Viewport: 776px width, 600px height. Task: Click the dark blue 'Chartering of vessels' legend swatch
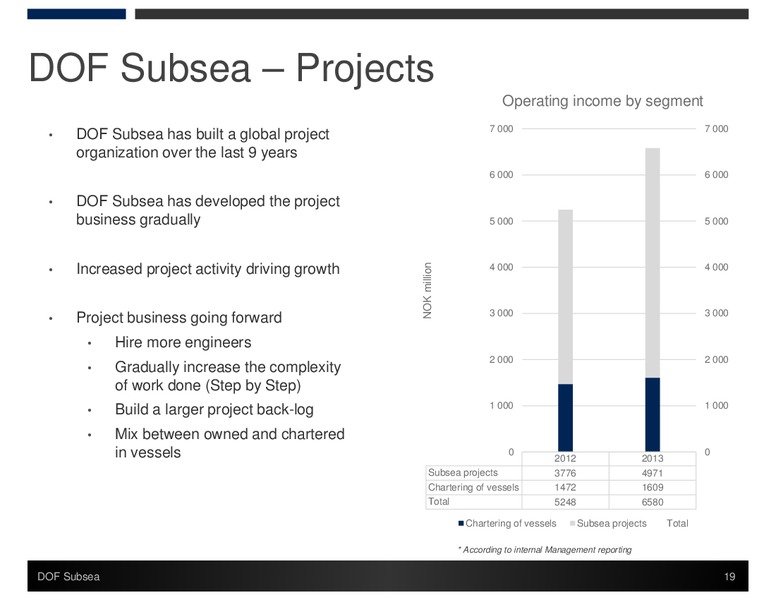[461, 523]
